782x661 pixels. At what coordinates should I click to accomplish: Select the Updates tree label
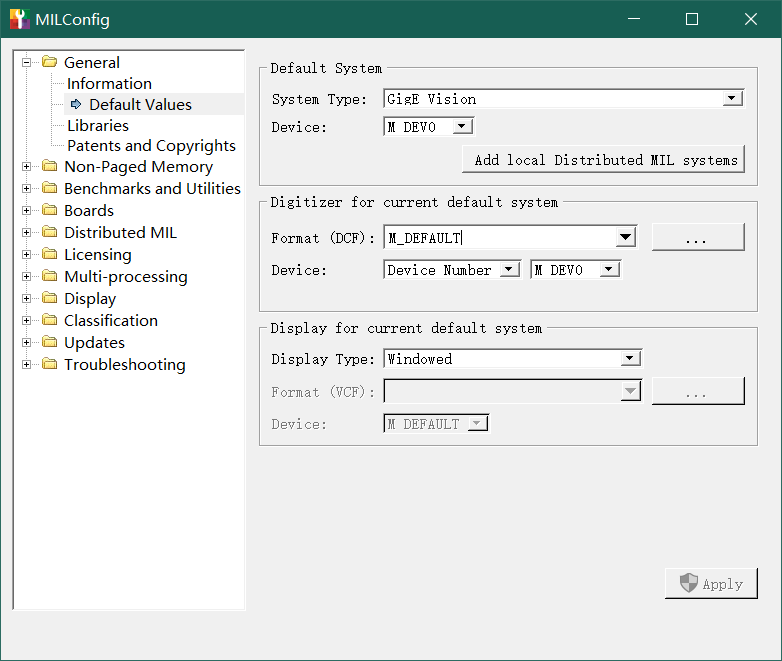[x=94, y=343]
